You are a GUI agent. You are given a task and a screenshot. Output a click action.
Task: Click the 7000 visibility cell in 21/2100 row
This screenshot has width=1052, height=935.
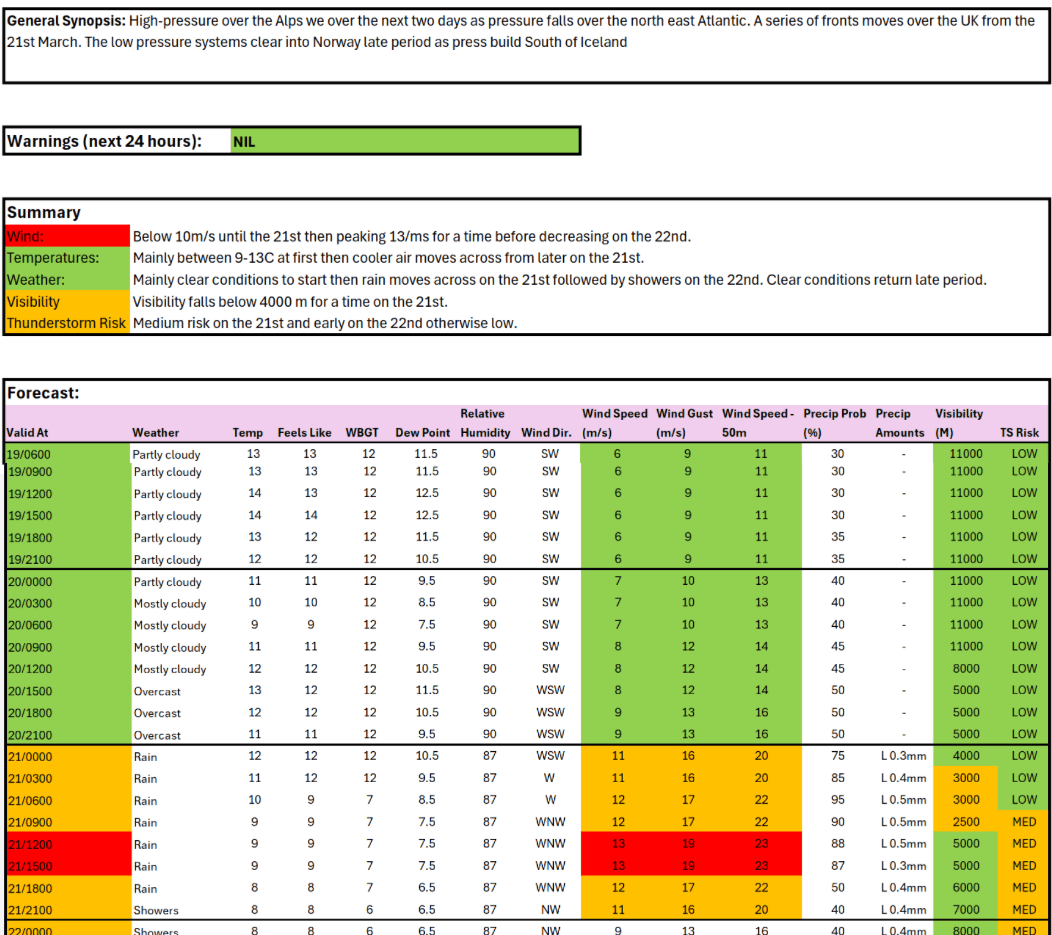[966, 910]
